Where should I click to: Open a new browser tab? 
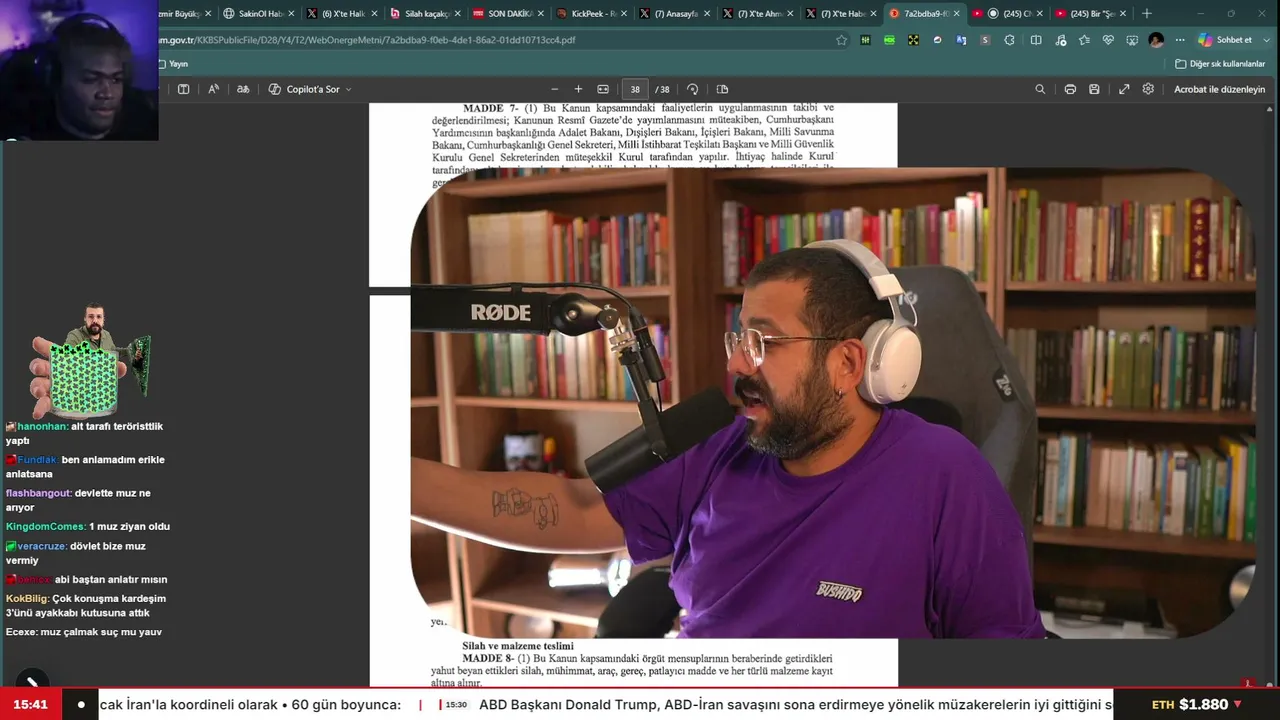coord(1146,14)
